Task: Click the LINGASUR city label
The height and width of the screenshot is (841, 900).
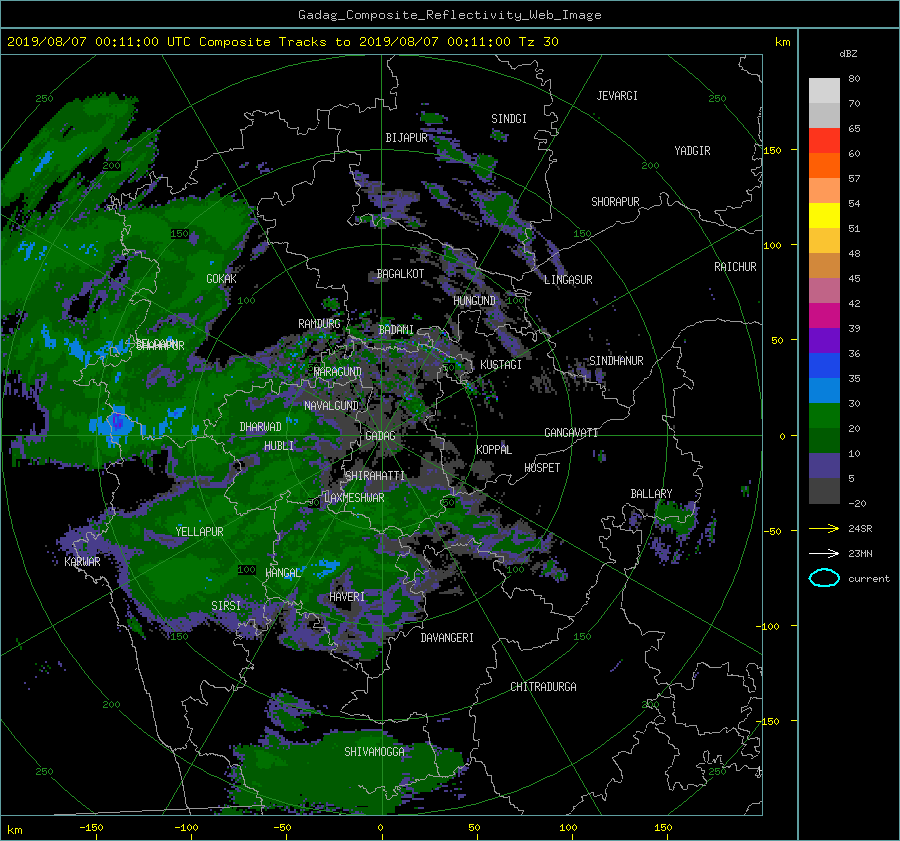Action: coord(568,280)
